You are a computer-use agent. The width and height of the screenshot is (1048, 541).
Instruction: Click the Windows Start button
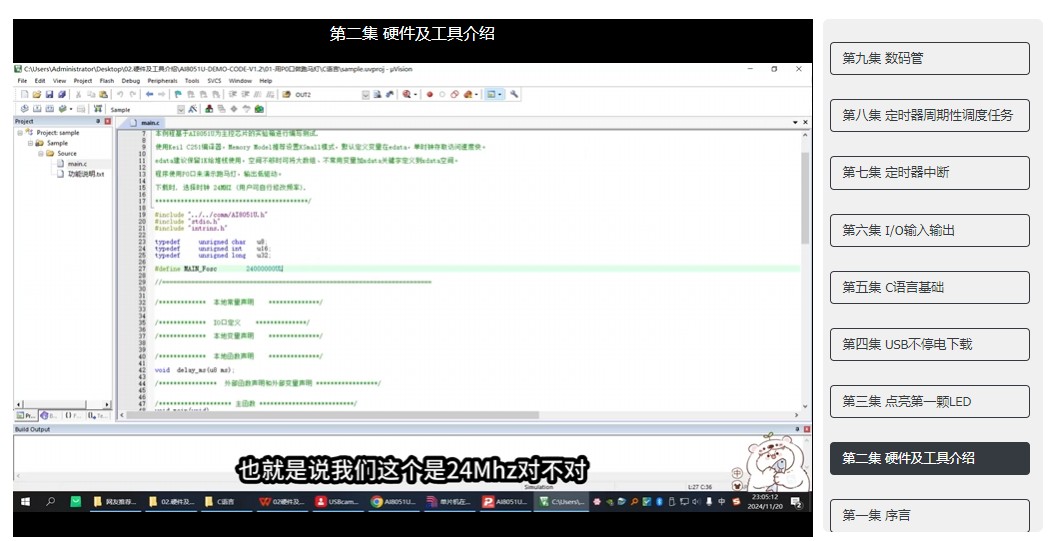tap(25, 502)
